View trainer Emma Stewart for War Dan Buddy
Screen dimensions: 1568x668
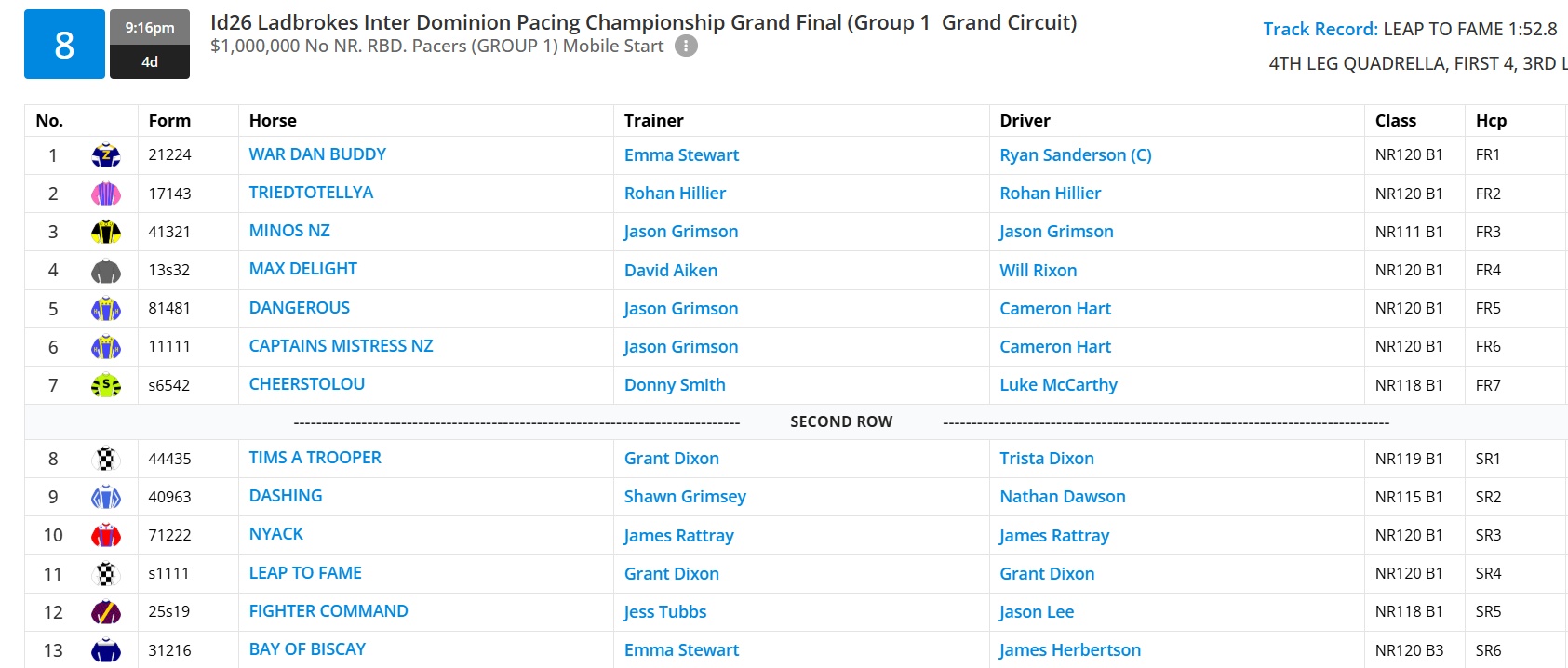(x=681, y=155)
